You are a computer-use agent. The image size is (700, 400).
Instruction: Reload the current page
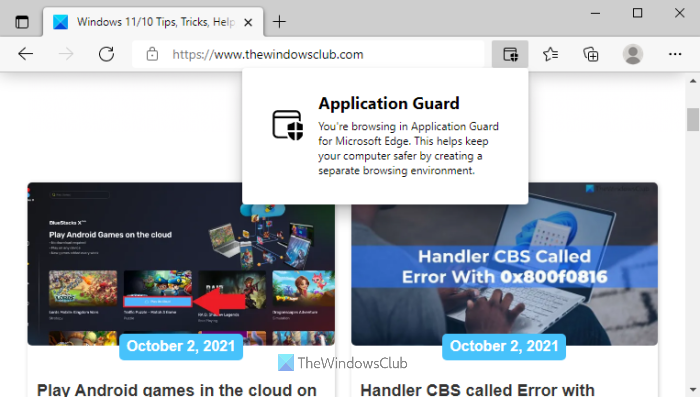(106, 54)
